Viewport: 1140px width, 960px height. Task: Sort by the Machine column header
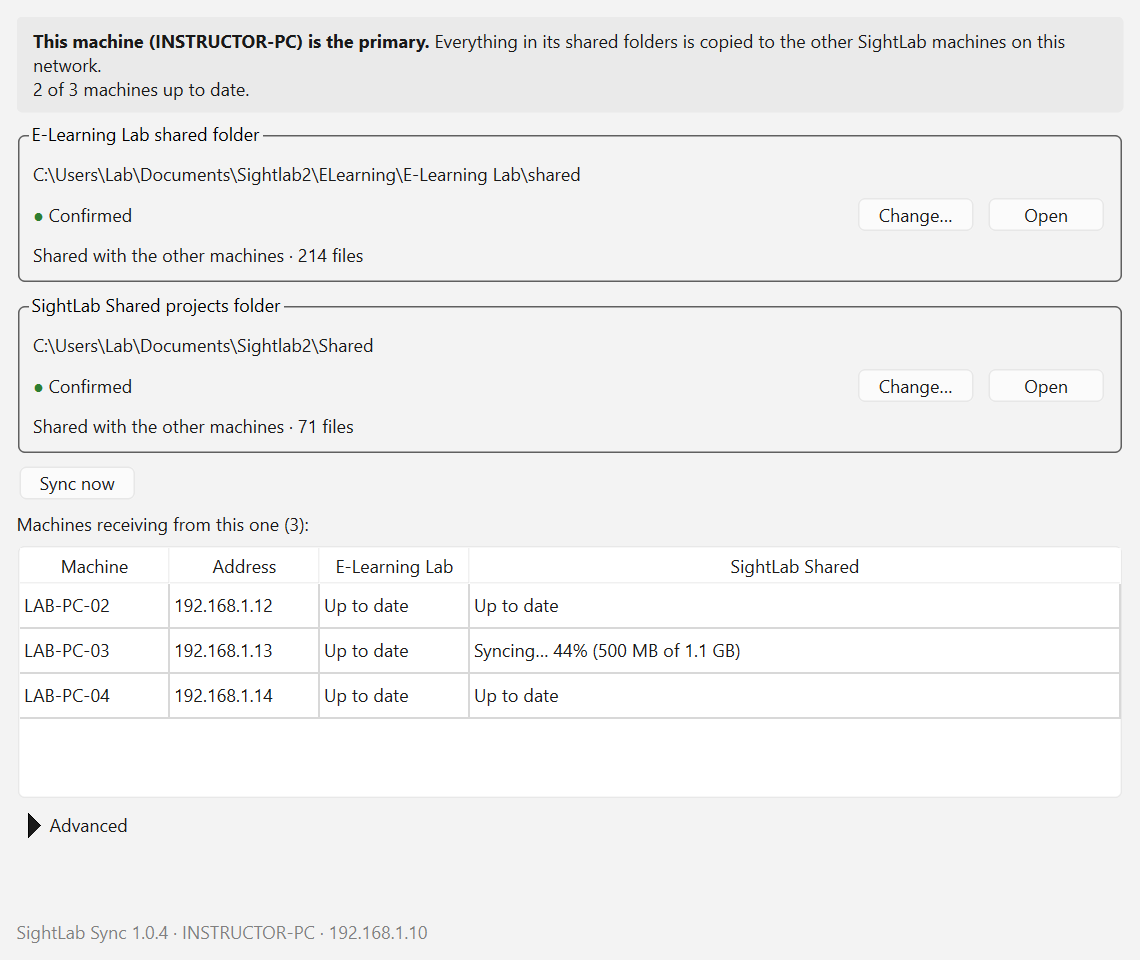point(95,567)
